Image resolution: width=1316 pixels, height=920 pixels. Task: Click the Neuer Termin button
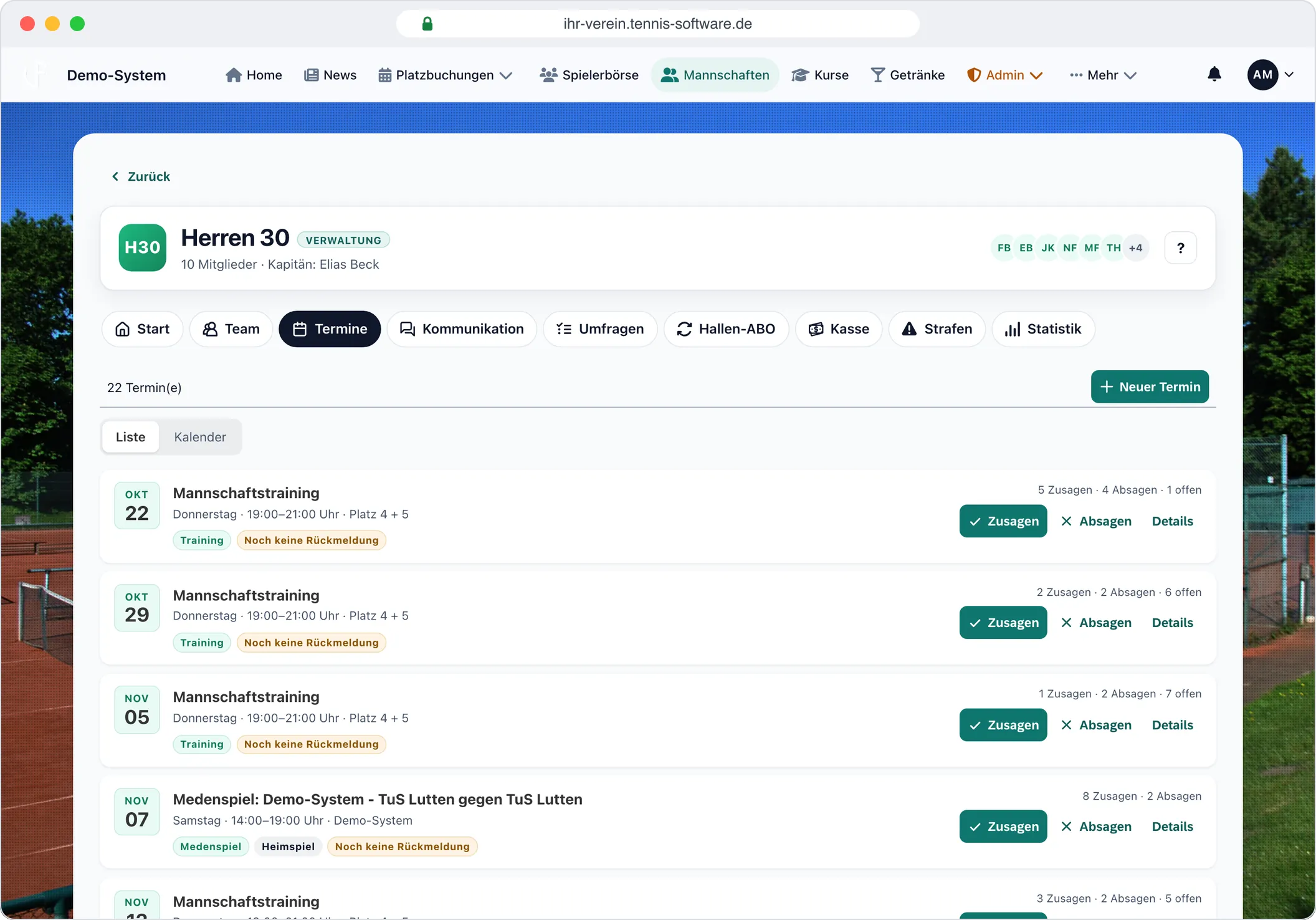click(1150, 386)
